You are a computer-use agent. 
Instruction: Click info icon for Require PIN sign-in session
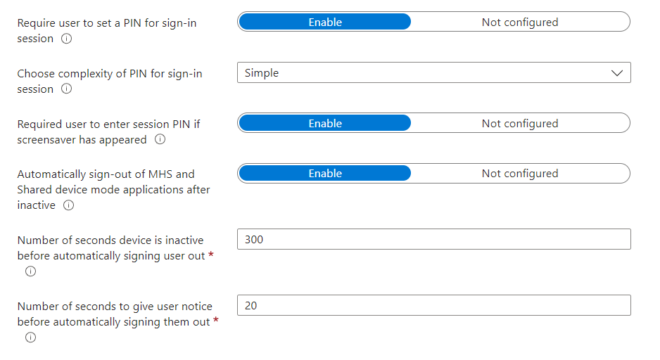(x=67, y=39)
